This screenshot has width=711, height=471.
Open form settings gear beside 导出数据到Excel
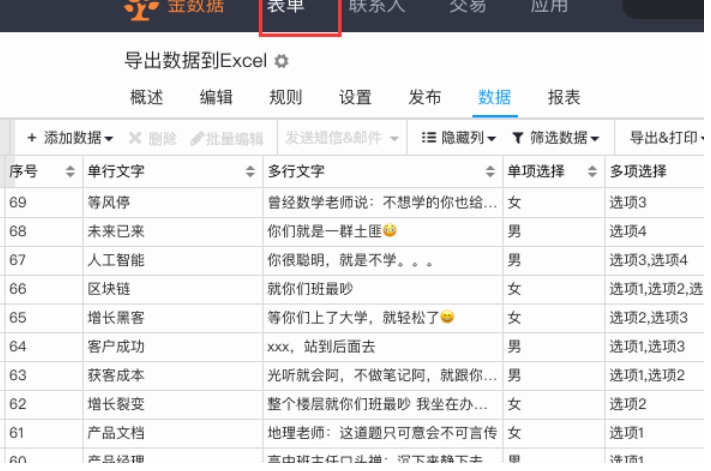282,61
